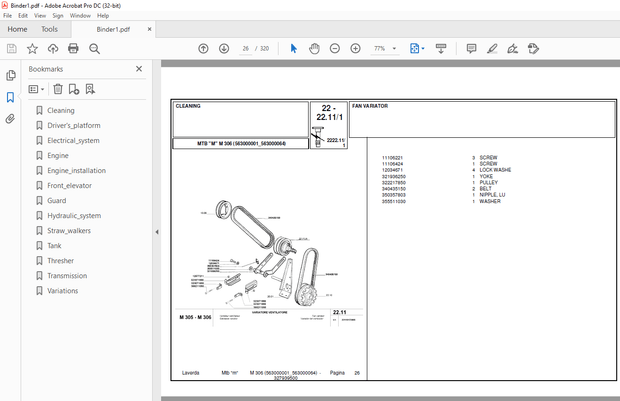Open the find text search tool
The image size is (620, 401).
94,49
